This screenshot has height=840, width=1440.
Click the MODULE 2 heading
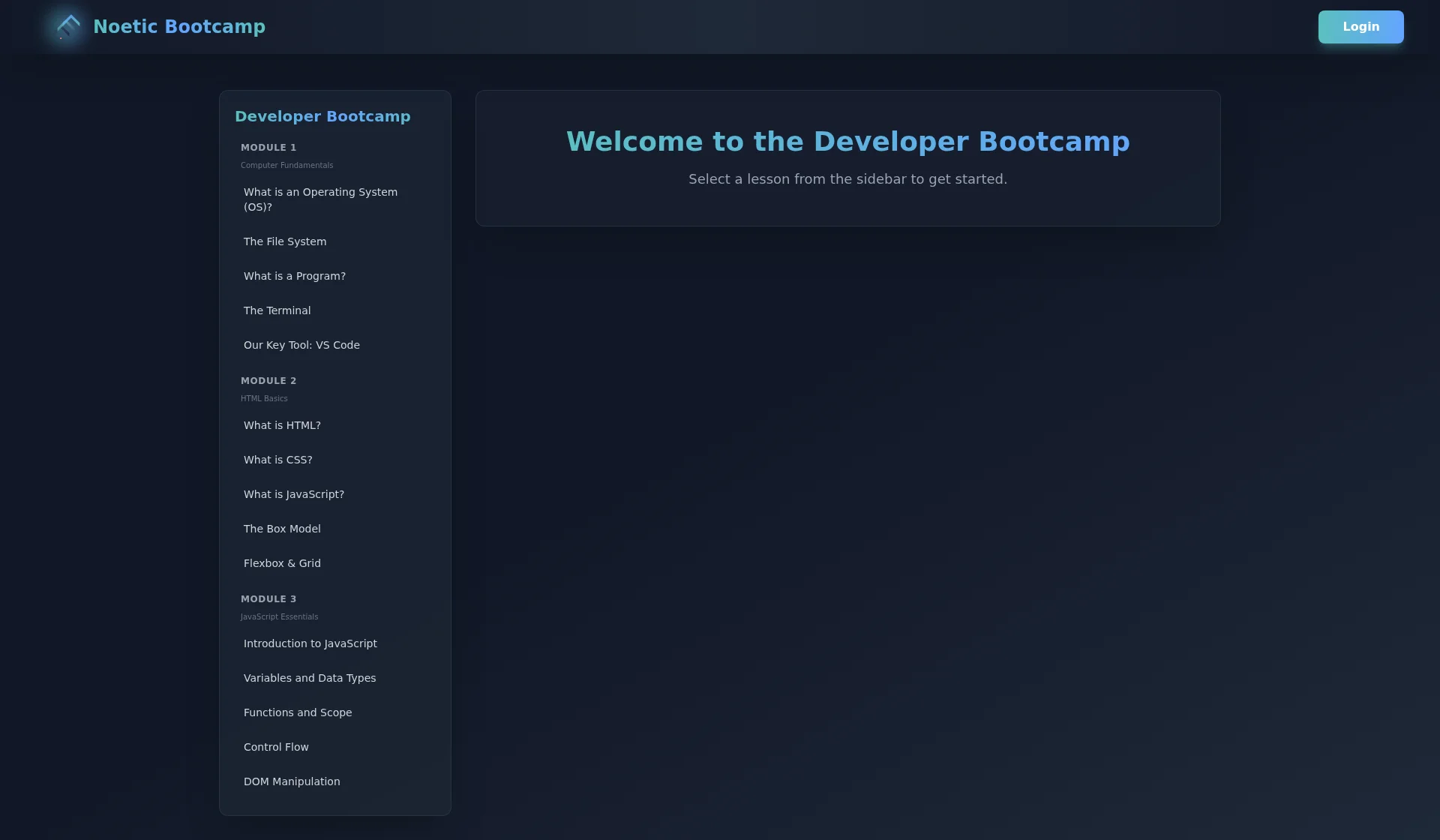tap(268, 381)
